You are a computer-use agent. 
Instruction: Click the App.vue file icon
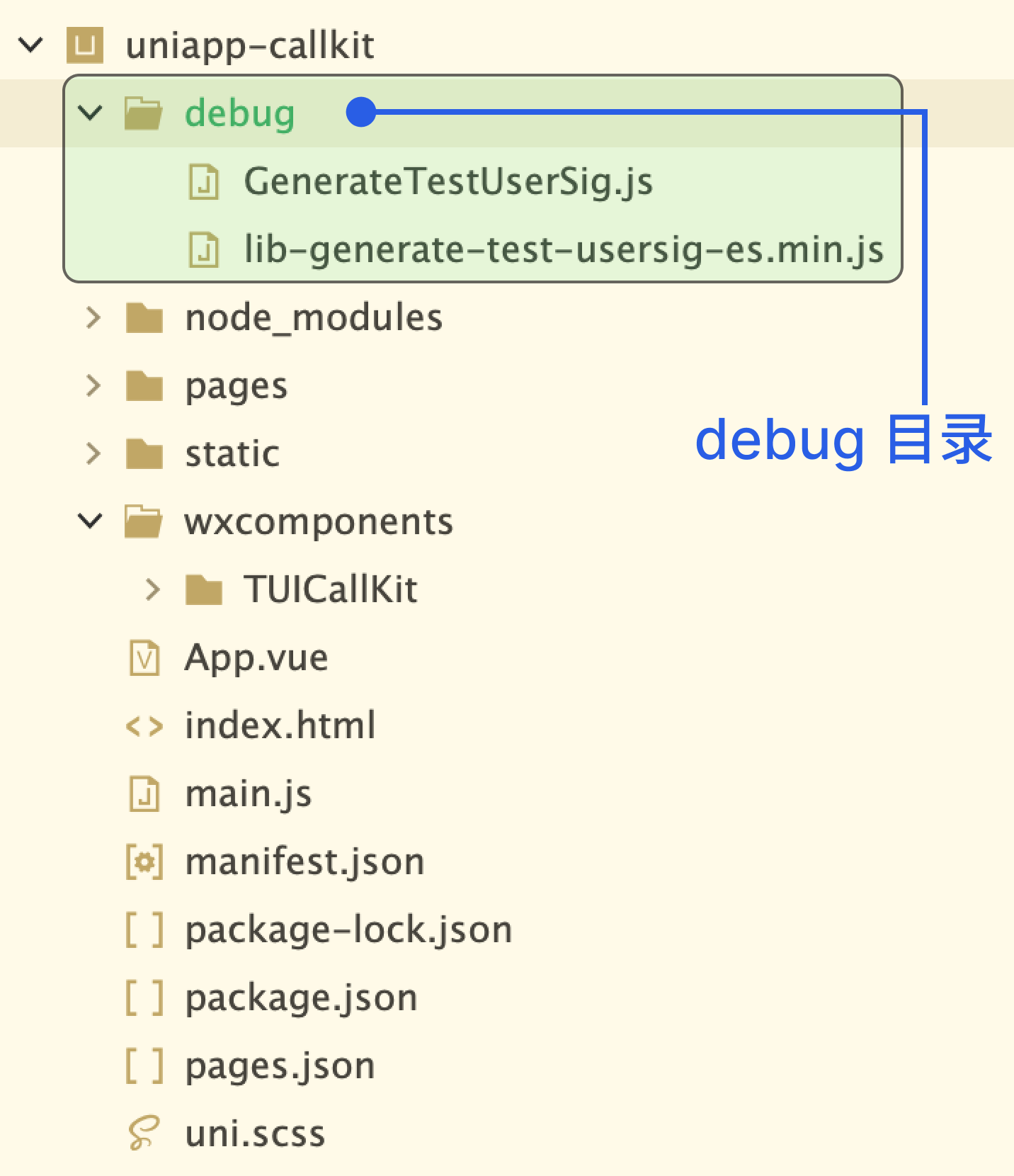(144, 657)
